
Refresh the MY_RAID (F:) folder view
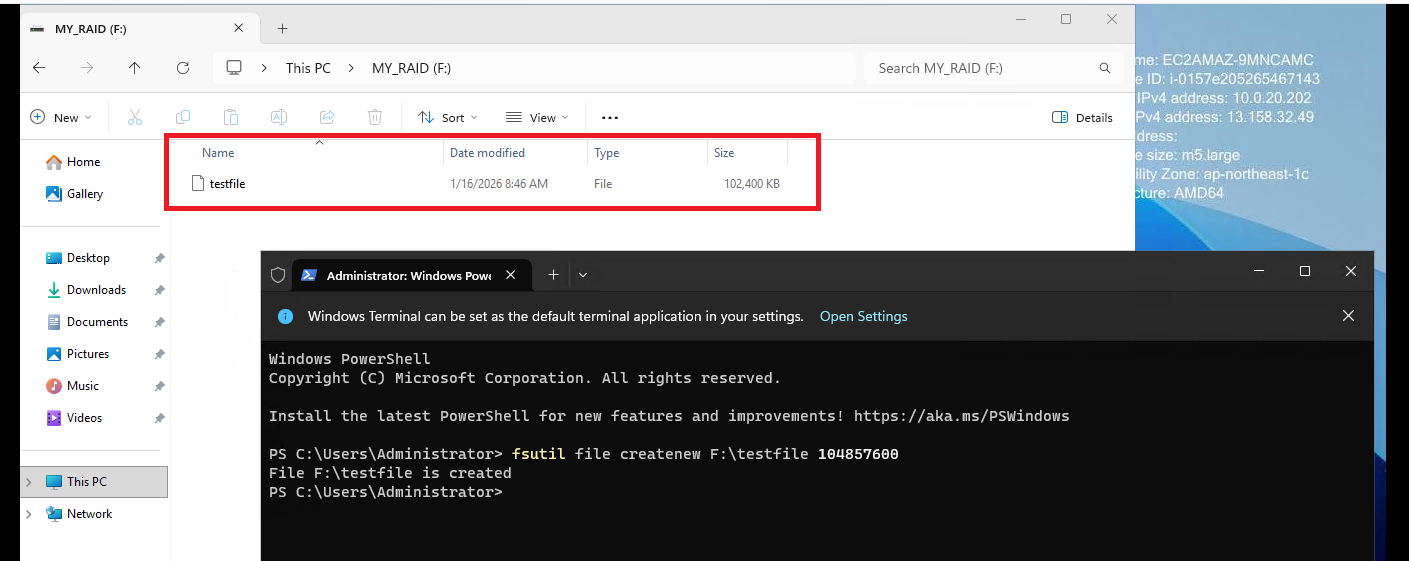click(x=183, y=68)
